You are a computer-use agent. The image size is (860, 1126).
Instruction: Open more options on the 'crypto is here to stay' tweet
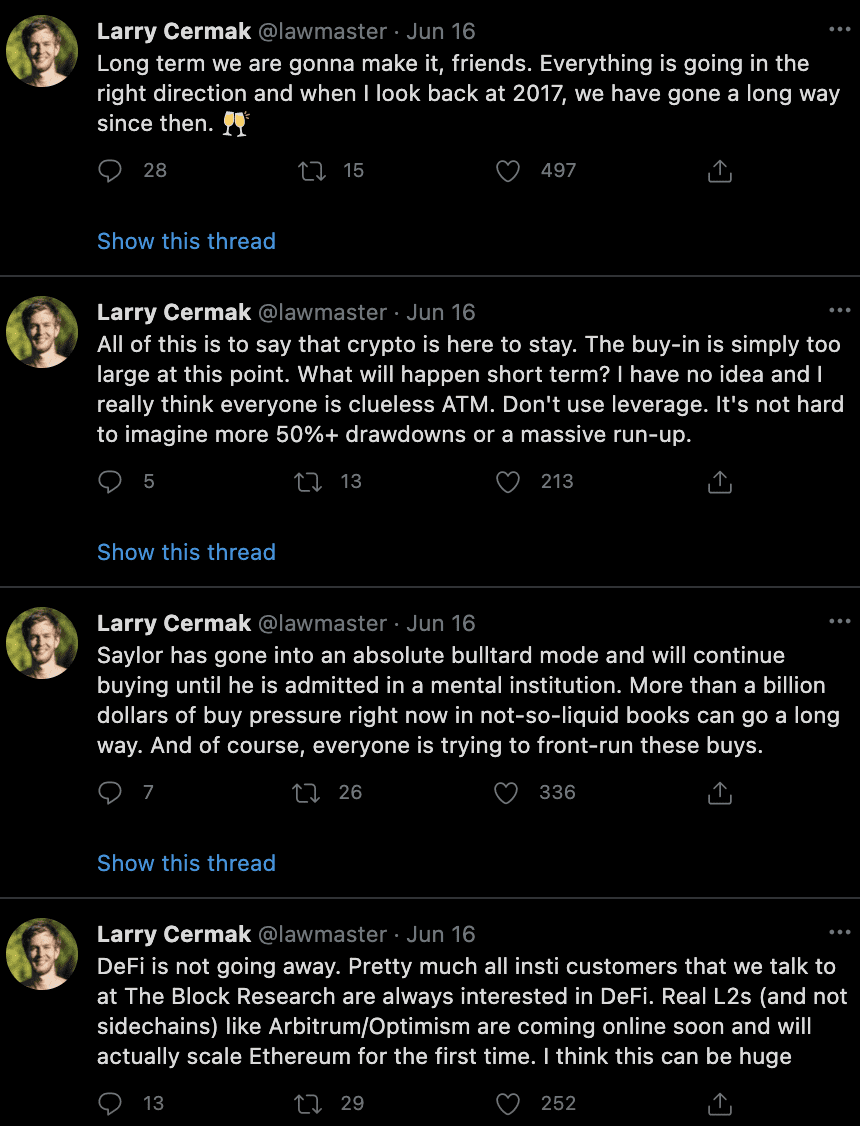click(839, 310)
